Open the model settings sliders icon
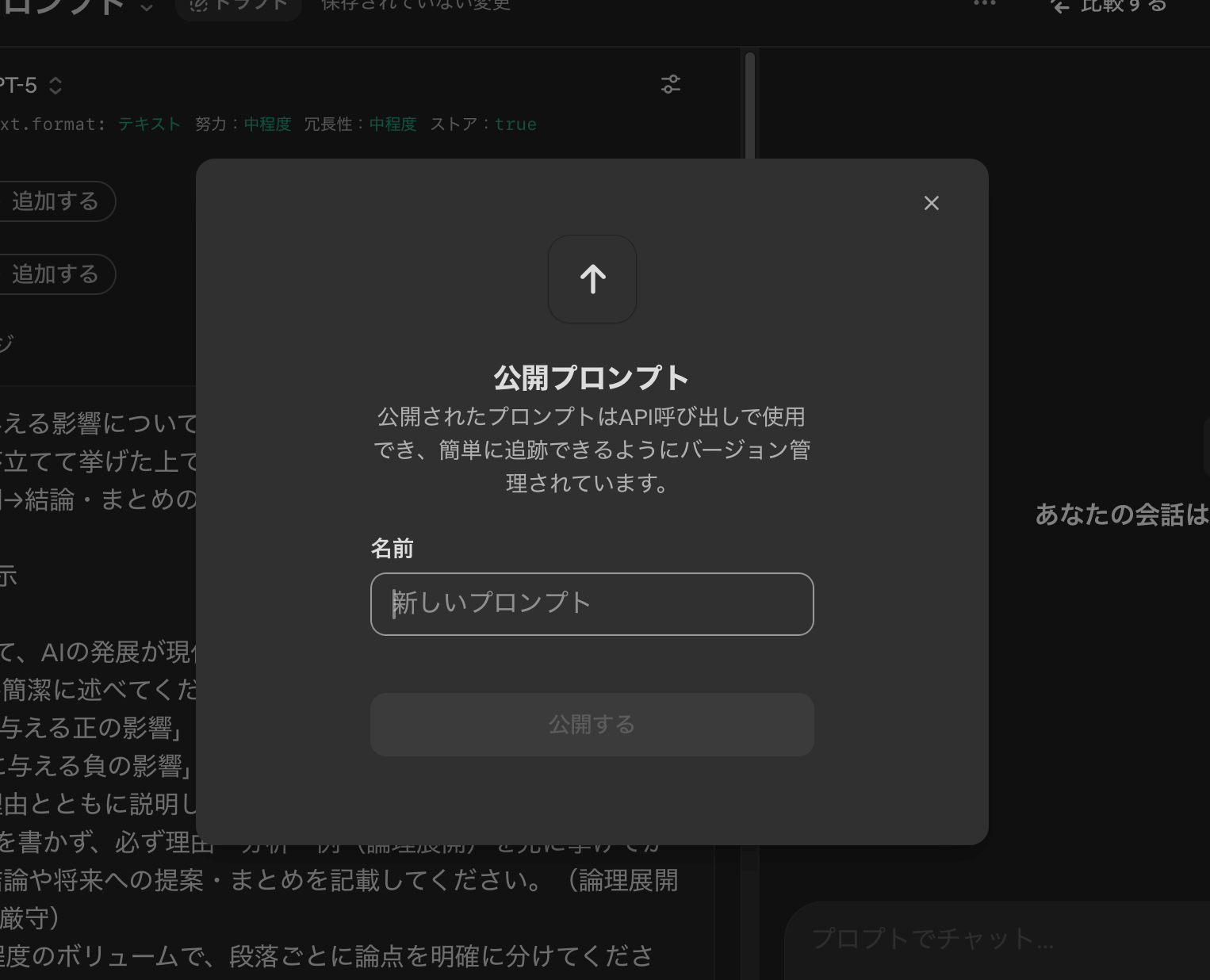 click(671, 85)
